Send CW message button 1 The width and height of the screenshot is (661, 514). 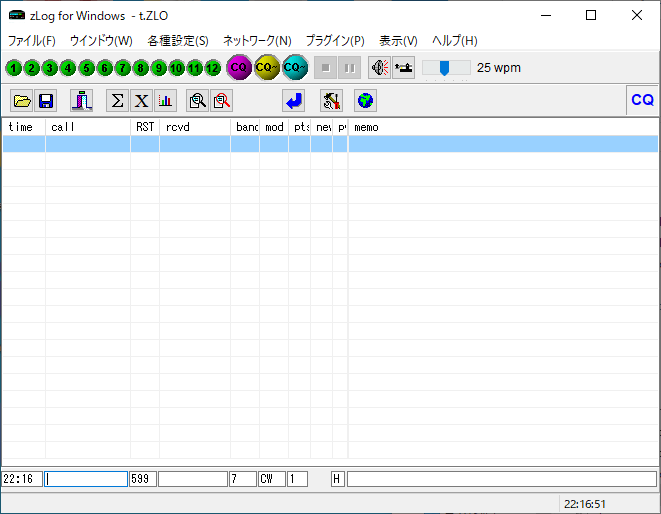13,68
